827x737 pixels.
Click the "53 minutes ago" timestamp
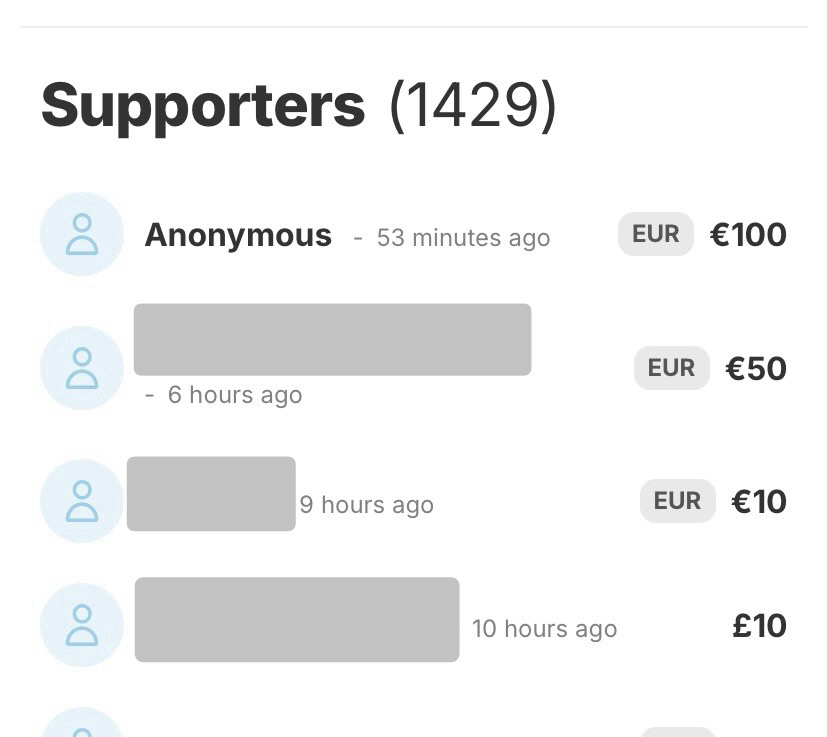(463, 238)
